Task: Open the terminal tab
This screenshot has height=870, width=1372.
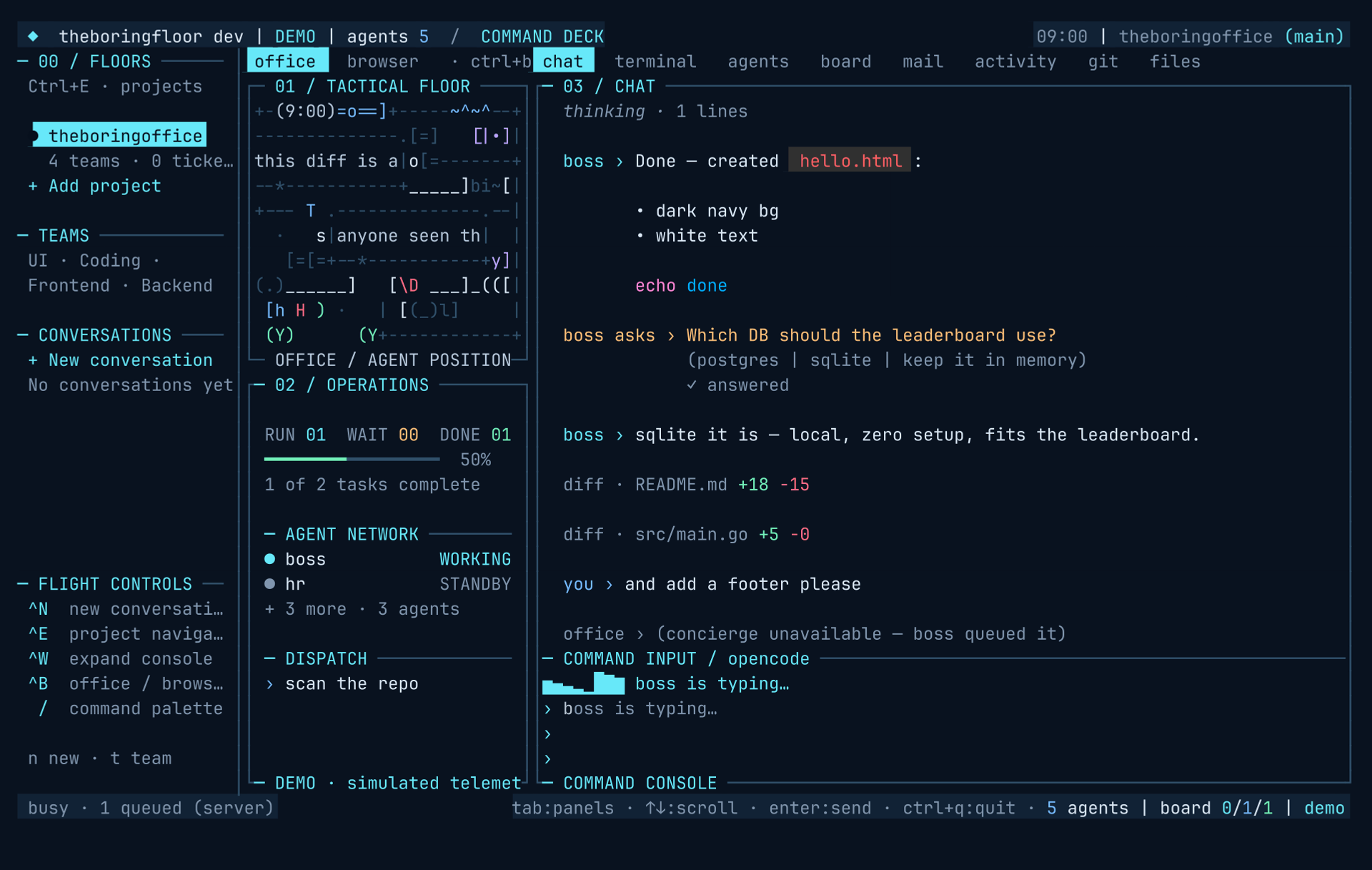Action: [655, 61]
